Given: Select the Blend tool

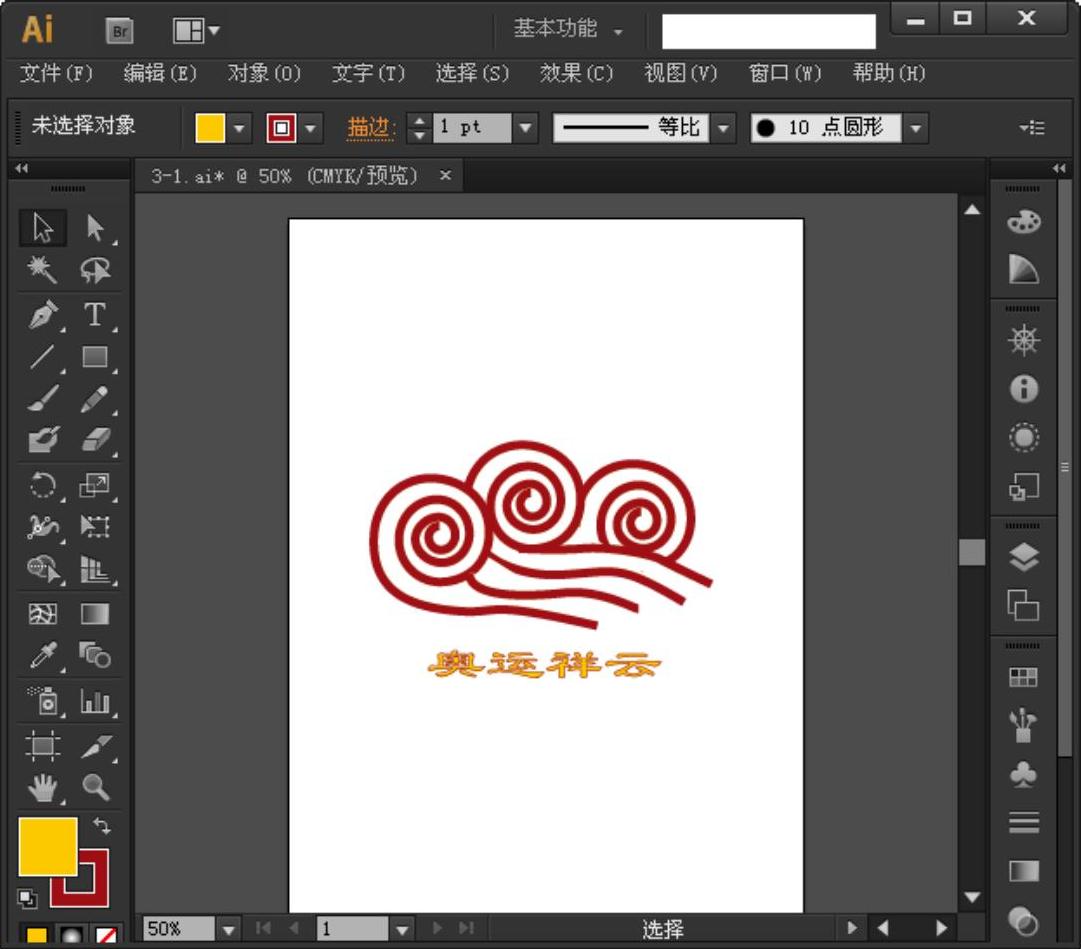Looking at the screenshot, I should 95,655.
